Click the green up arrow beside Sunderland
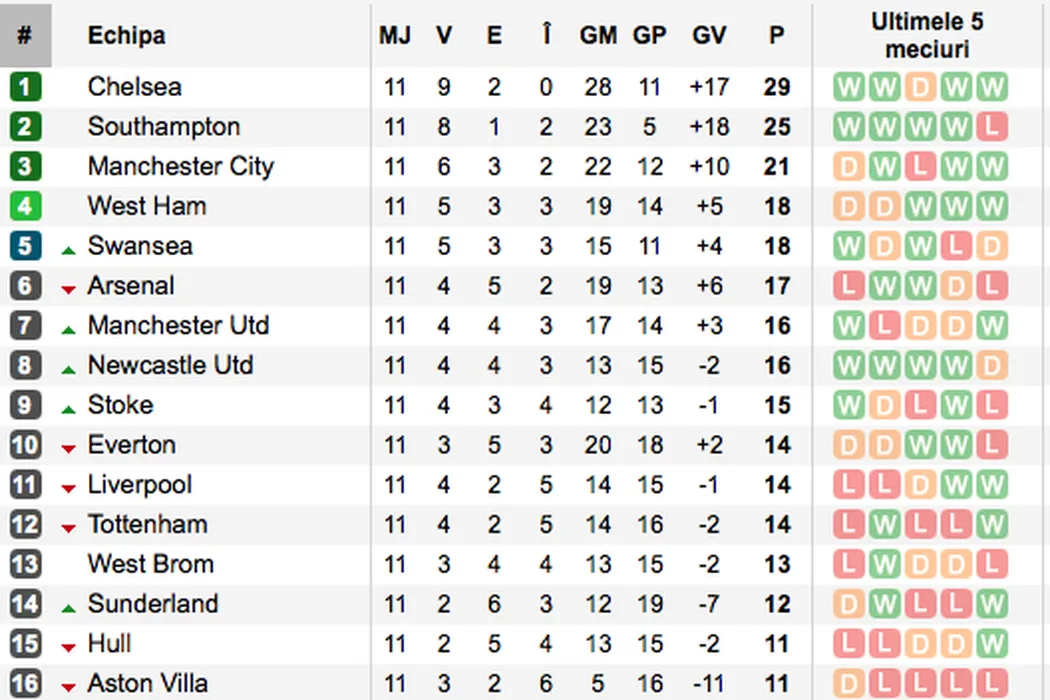This screenshot has height=700, width=1050. [x=68, y=607]
